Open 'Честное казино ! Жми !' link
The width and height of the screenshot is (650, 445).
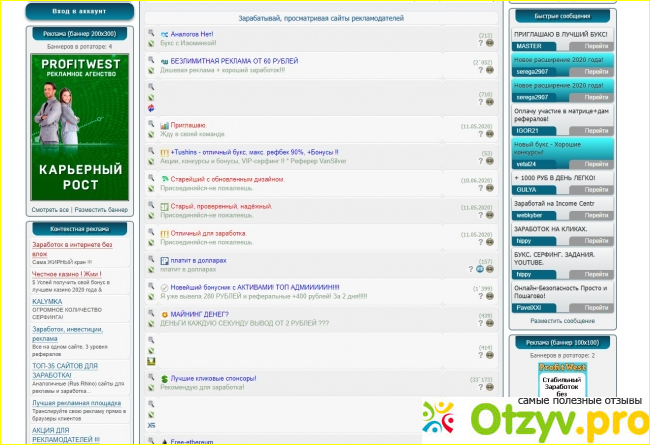[x=68, y=273]
